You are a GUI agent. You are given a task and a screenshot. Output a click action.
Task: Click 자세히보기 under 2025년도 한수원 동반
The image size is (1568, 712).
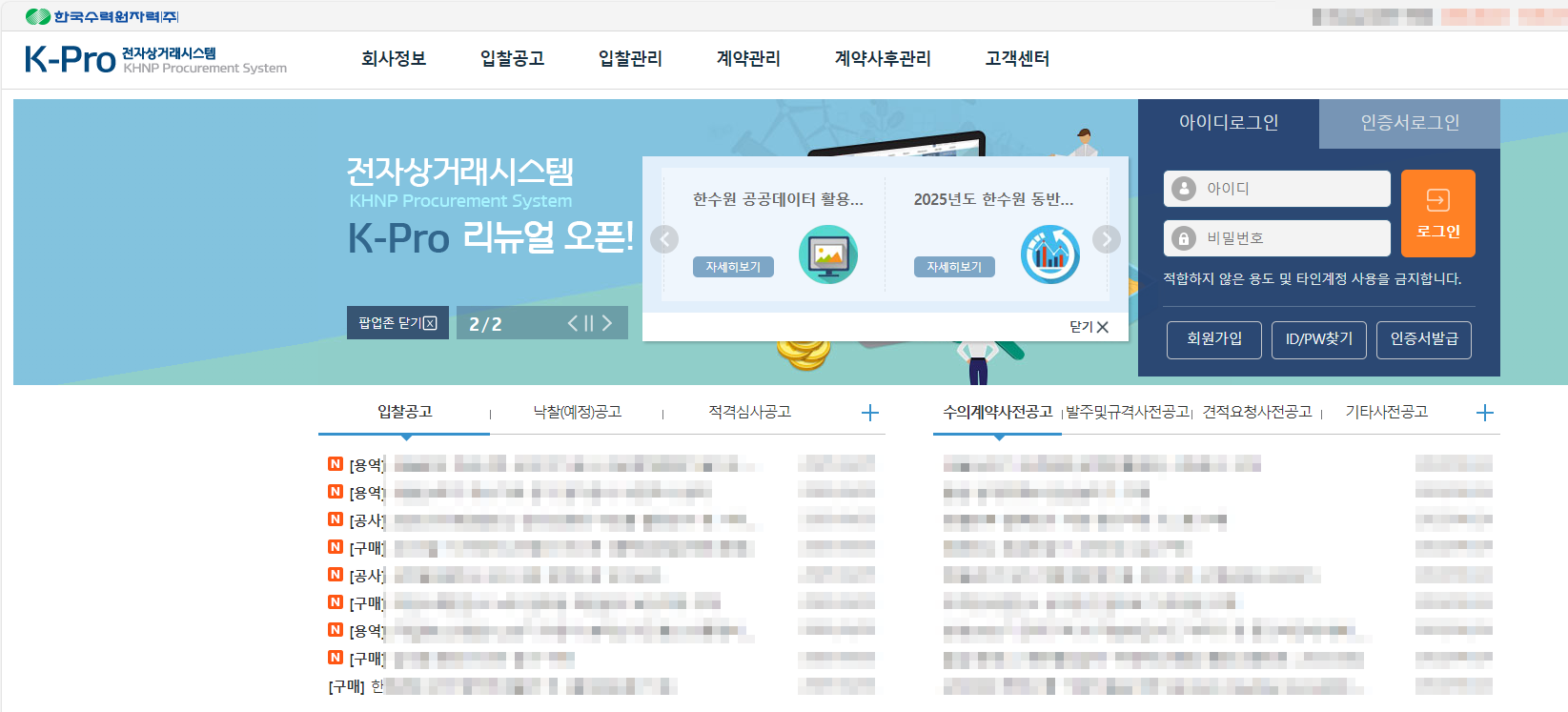tap(954, 267)
